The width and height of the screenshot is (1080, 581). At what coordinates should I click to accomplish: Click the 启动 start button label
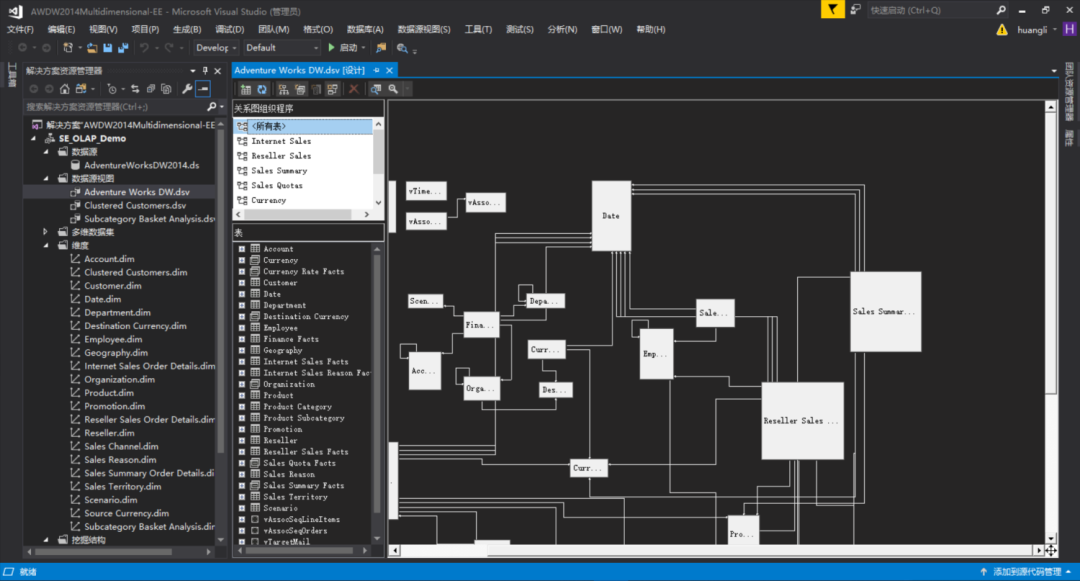[349, 48]
